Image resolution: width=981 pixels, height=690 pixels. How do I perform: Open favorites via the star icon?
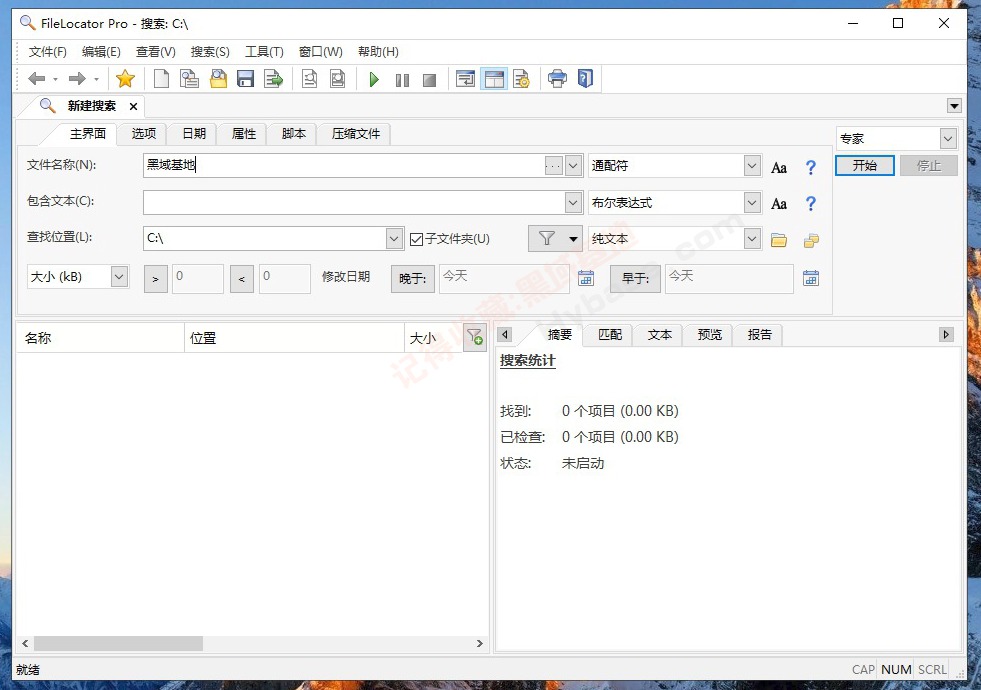127,78
